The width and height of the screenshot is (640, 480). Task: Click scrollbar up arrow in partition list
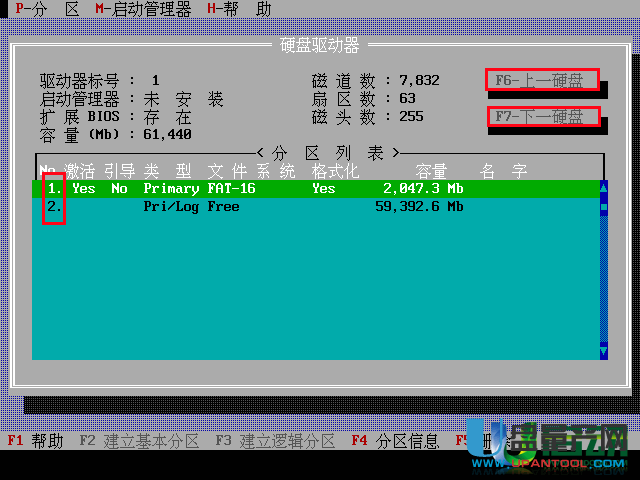point(603,187)
